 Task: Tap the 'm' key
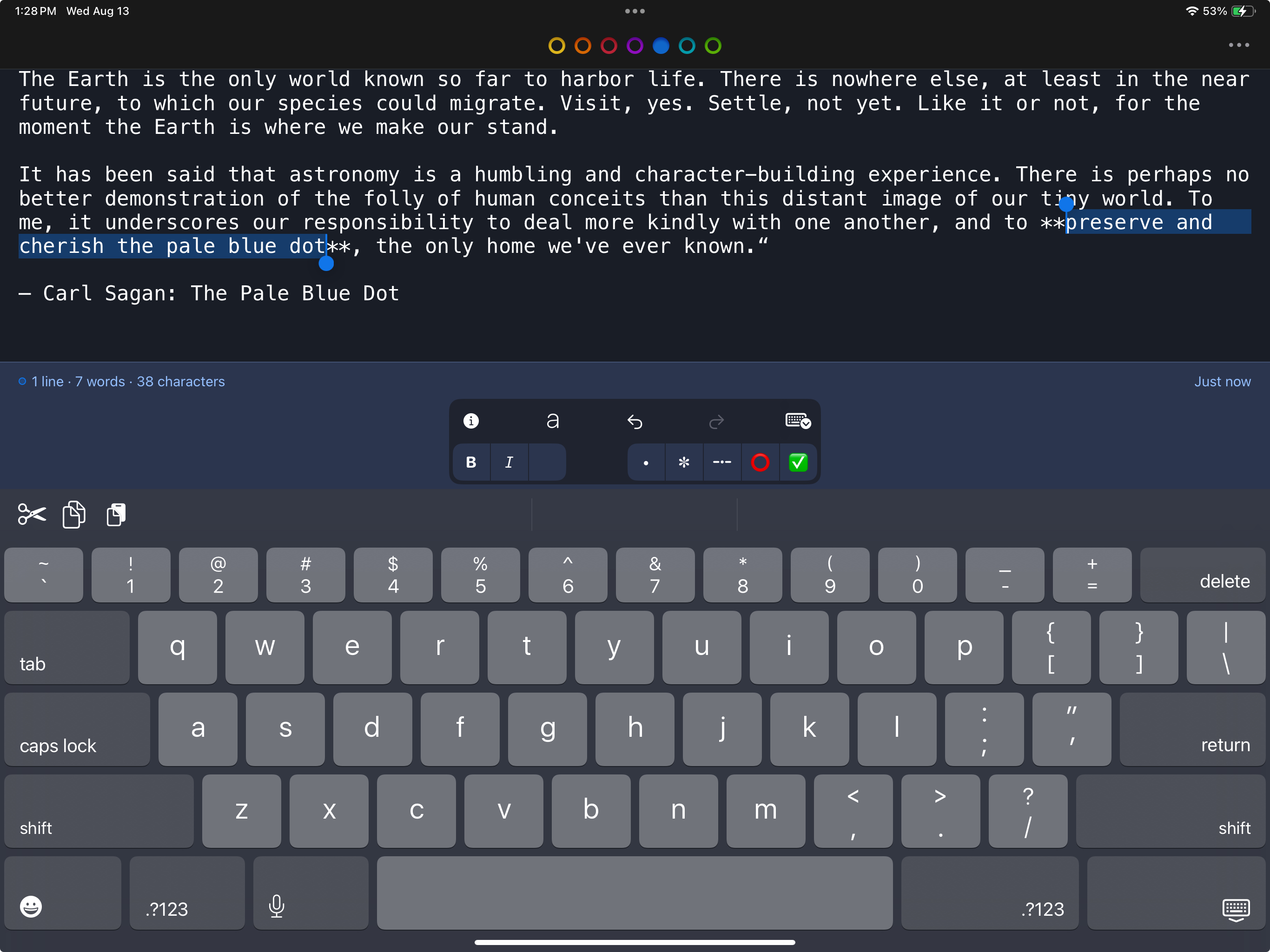pos(766,811)
